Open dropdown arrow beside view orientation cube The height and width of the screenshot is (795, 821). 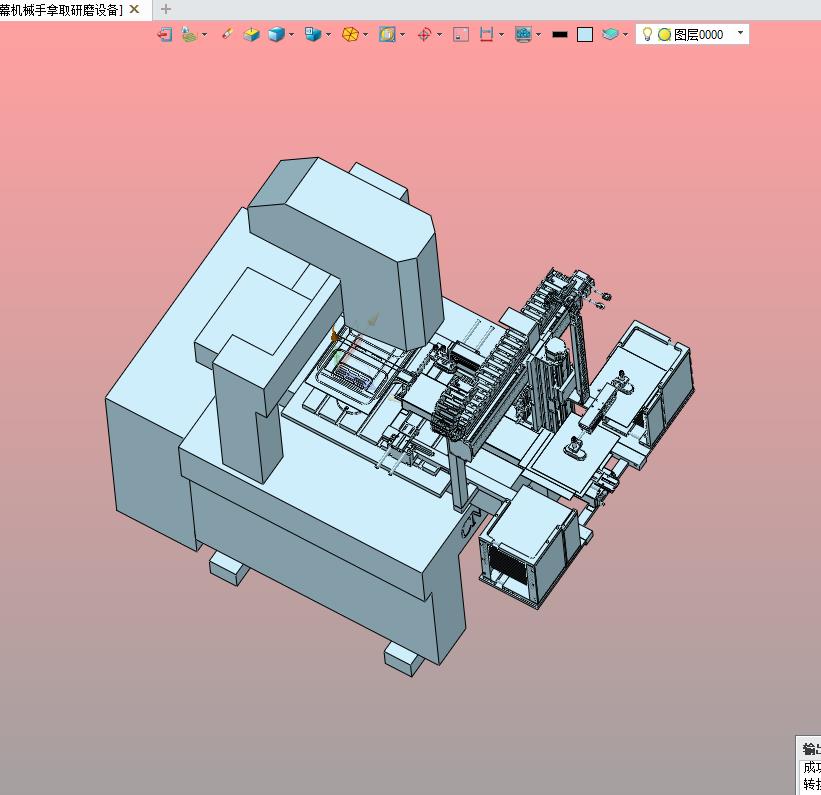coord(328,35)
